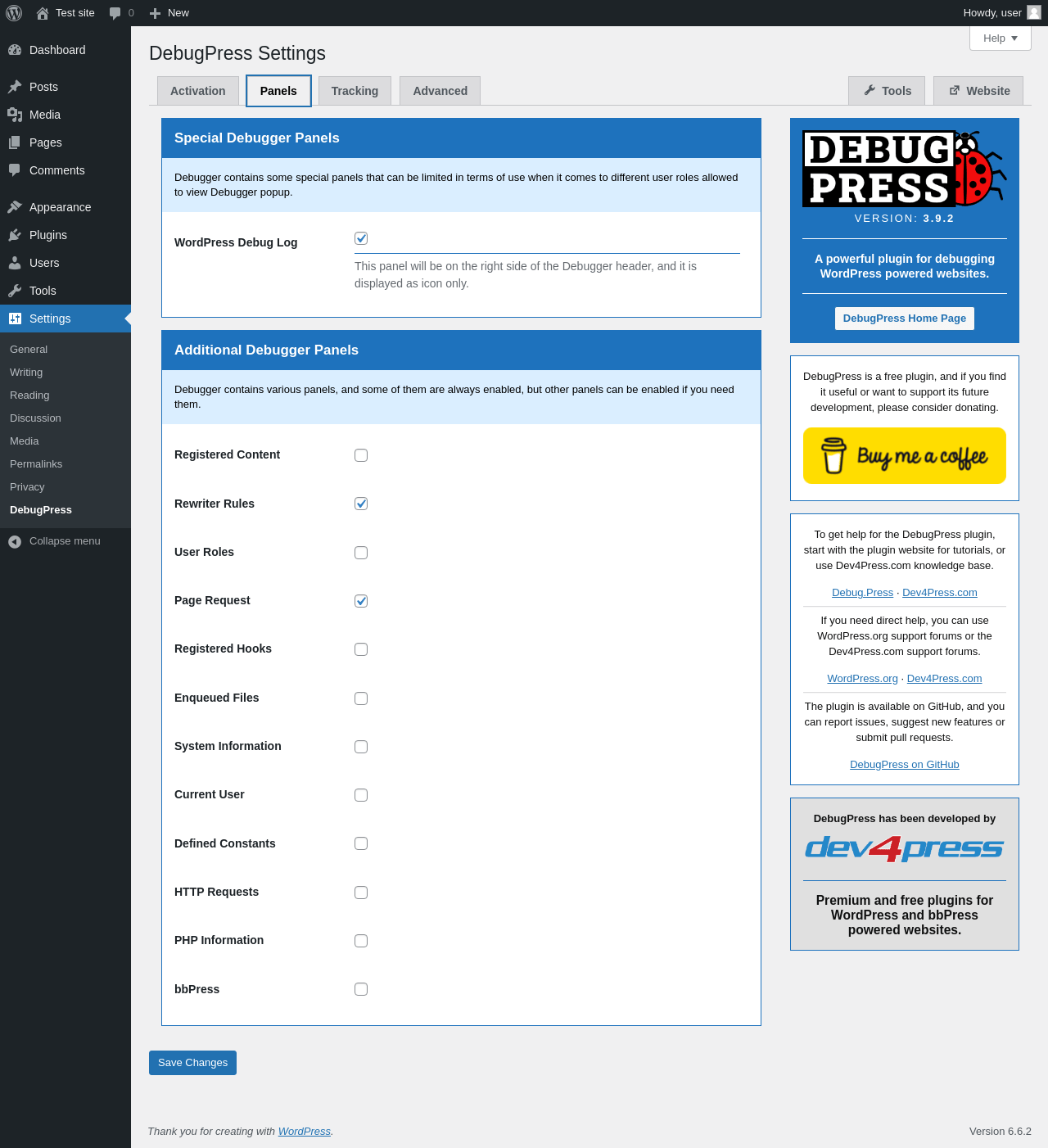Select the Posts pushpin icon
Image resolution: width=1048 pixels, height=1148 pixels.
tap(15, 87)
